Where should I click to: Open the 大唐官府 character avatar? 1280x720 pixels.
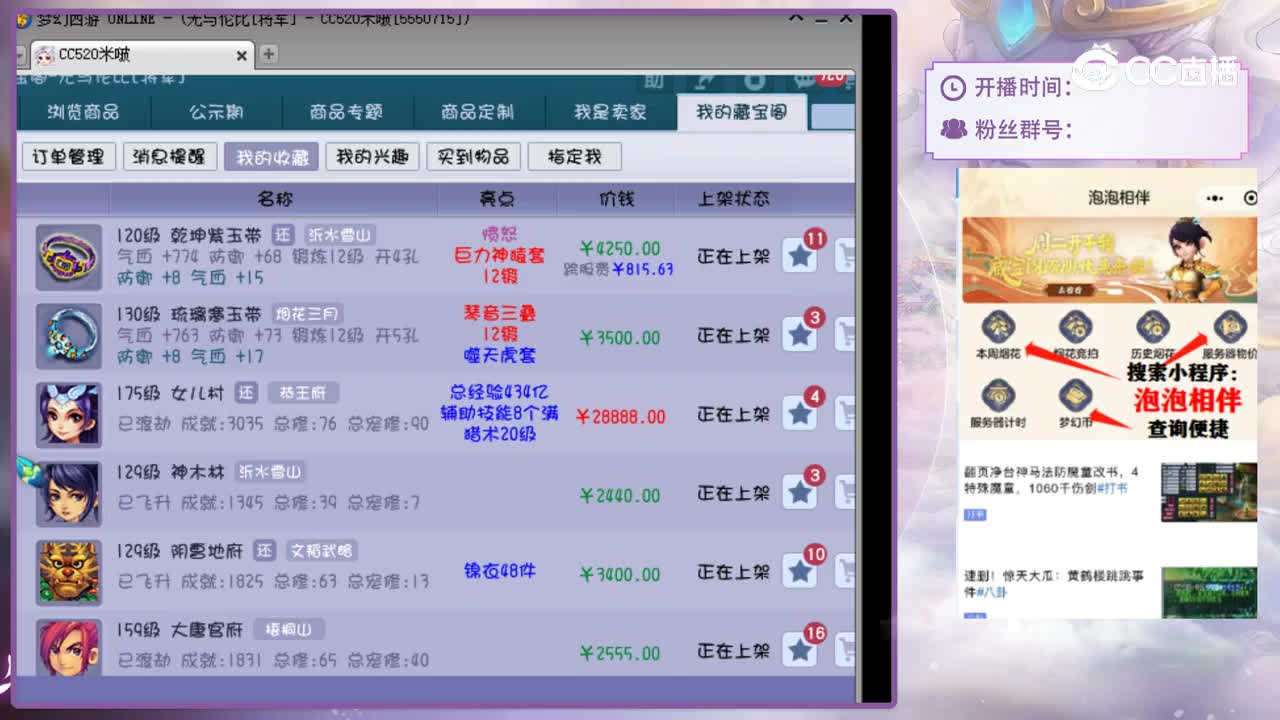[69, 647]
